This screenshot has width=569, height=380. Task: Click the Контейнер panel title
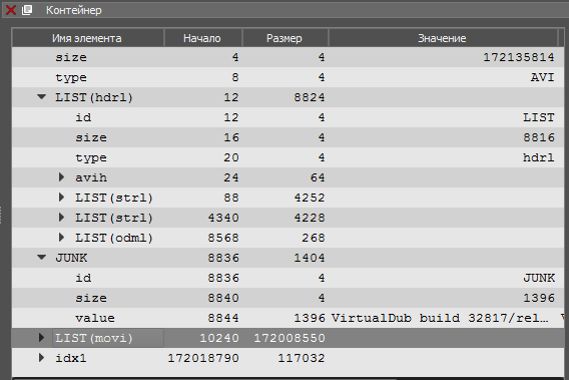click(74, 10)
